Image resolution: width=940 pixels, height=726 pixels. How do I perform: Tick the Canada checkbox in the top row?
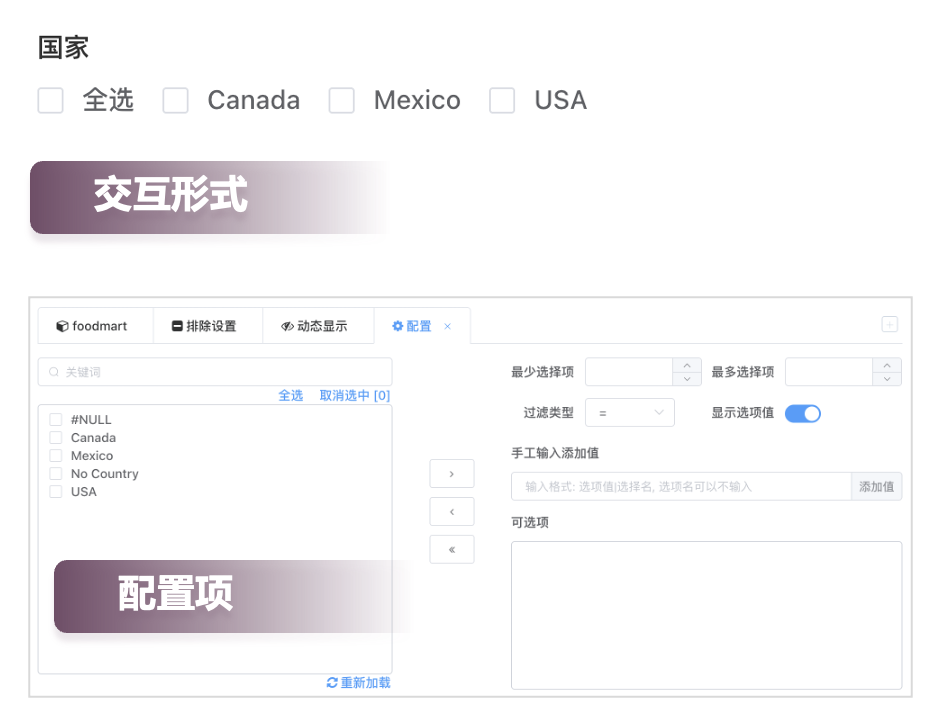coord(176,100)
